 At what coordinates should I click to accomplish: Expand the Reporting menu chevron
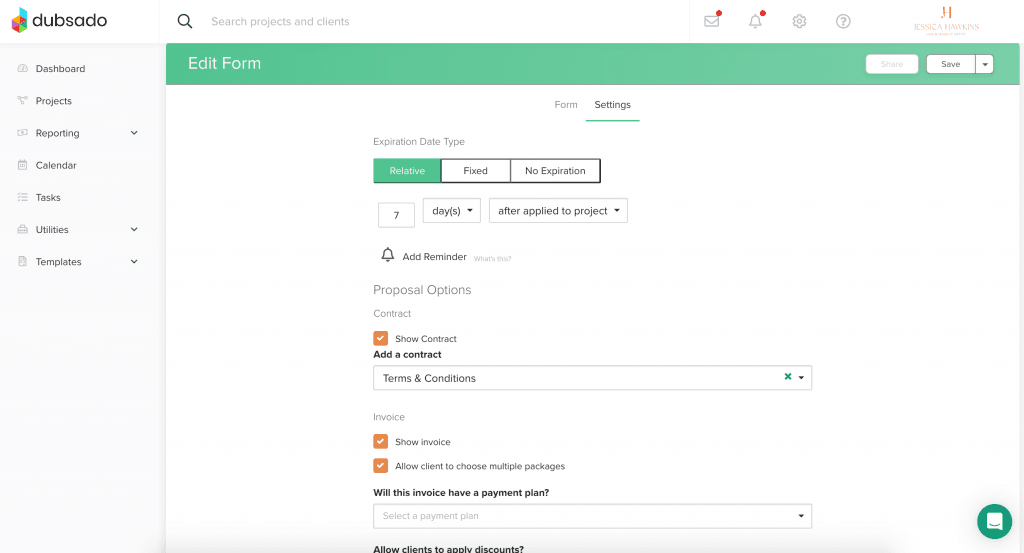[x=134, y=133]
